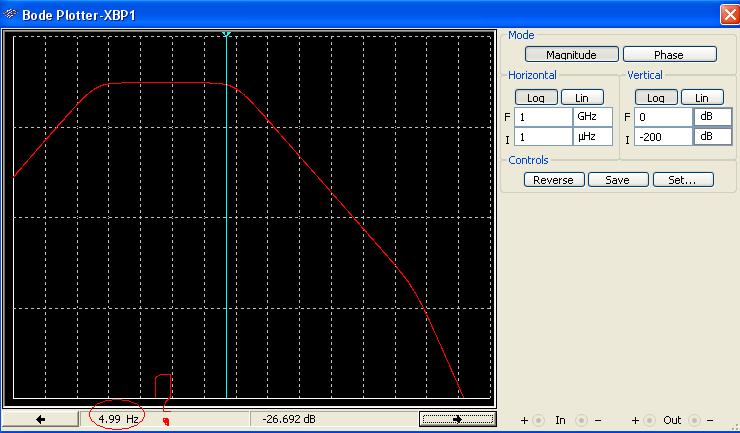Click the Bode Plotter title bar icon

[x=10, y=13]
